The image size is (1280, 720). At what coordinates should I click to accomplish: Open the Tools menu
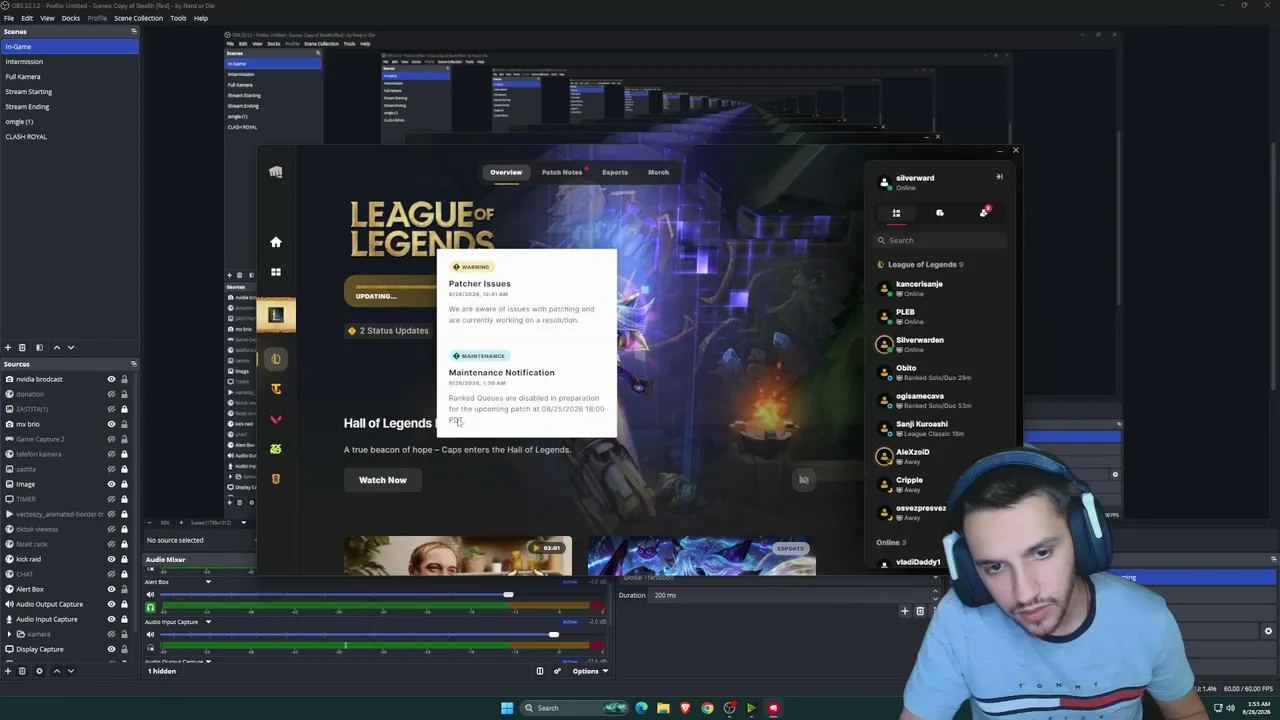point(178,18)
